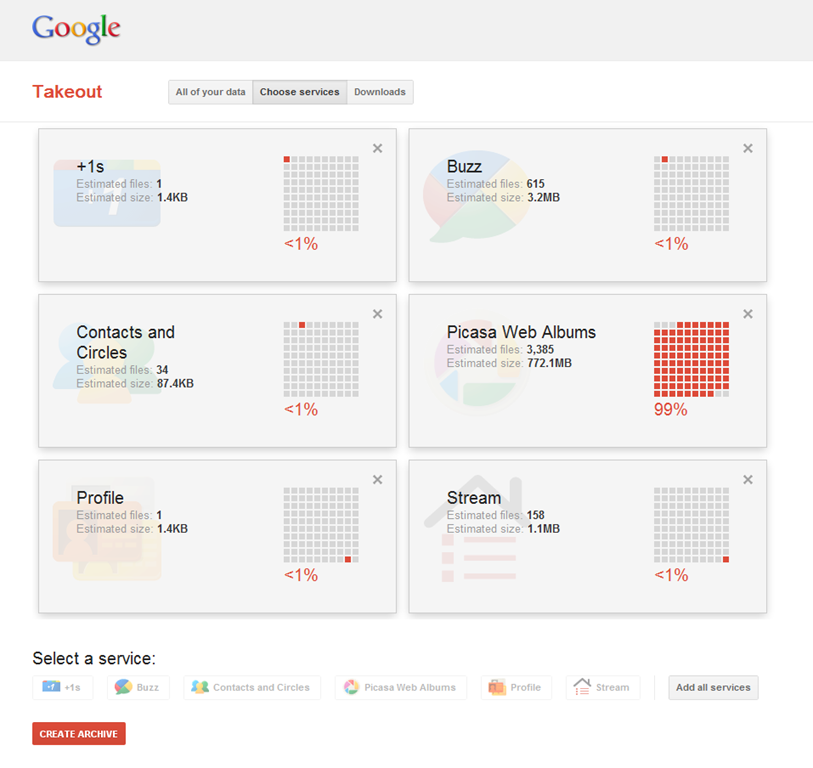Select Picasa Web Albums service chip
The image size is (813, 768).
(400, 688)
